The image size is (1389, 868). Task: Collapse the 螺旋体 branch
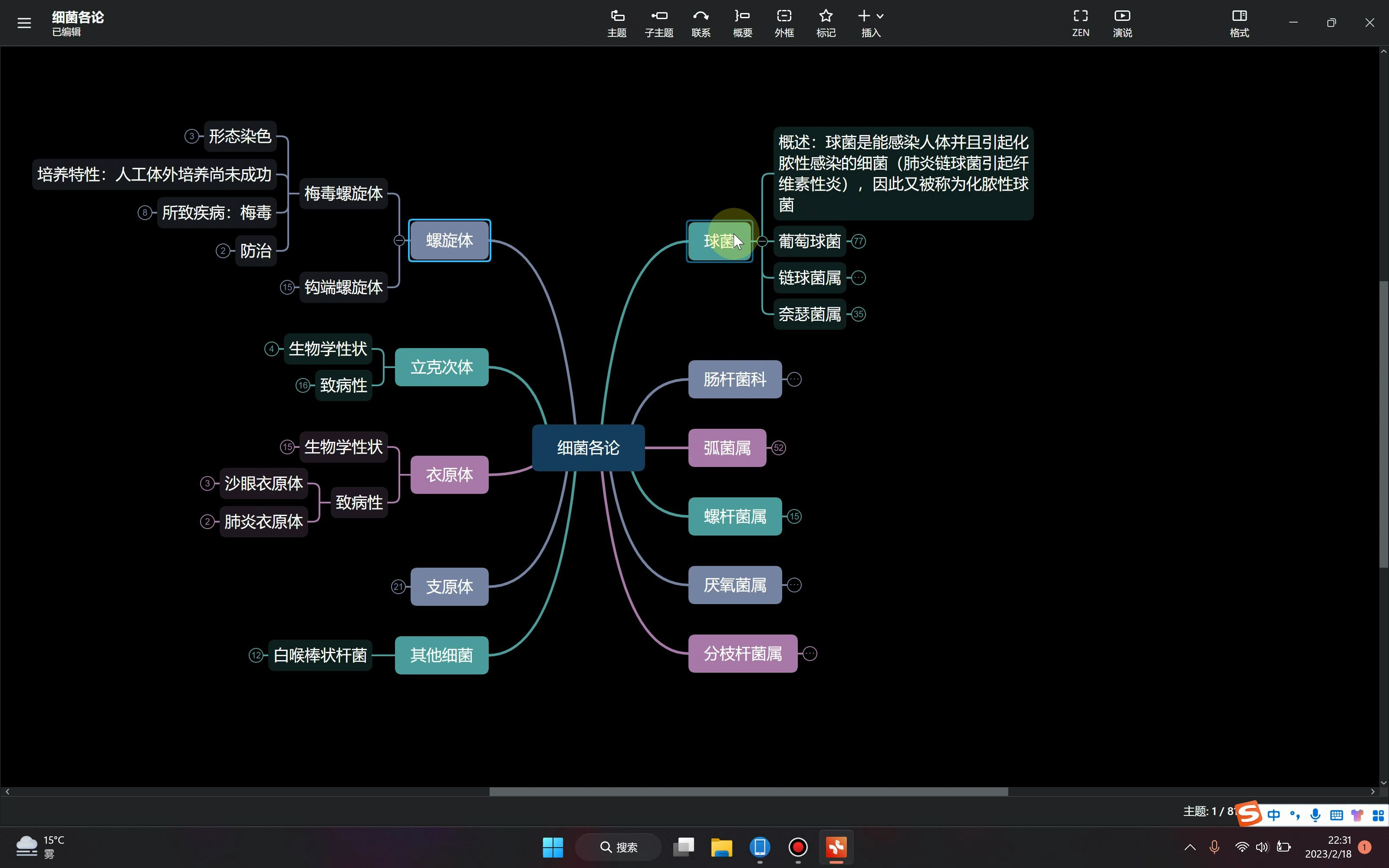(399, 240)
